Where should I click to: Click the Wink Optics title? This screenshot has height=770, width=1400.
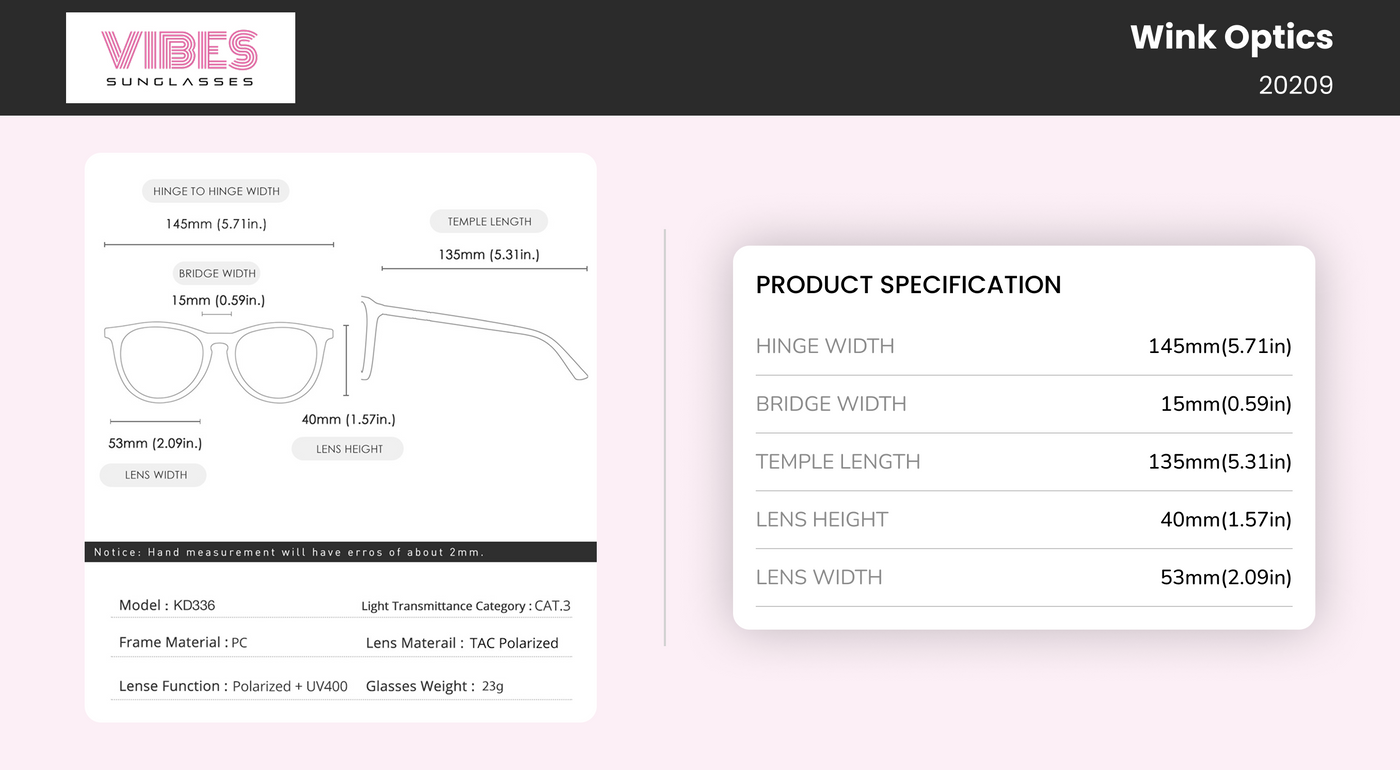pos(1231,38)
